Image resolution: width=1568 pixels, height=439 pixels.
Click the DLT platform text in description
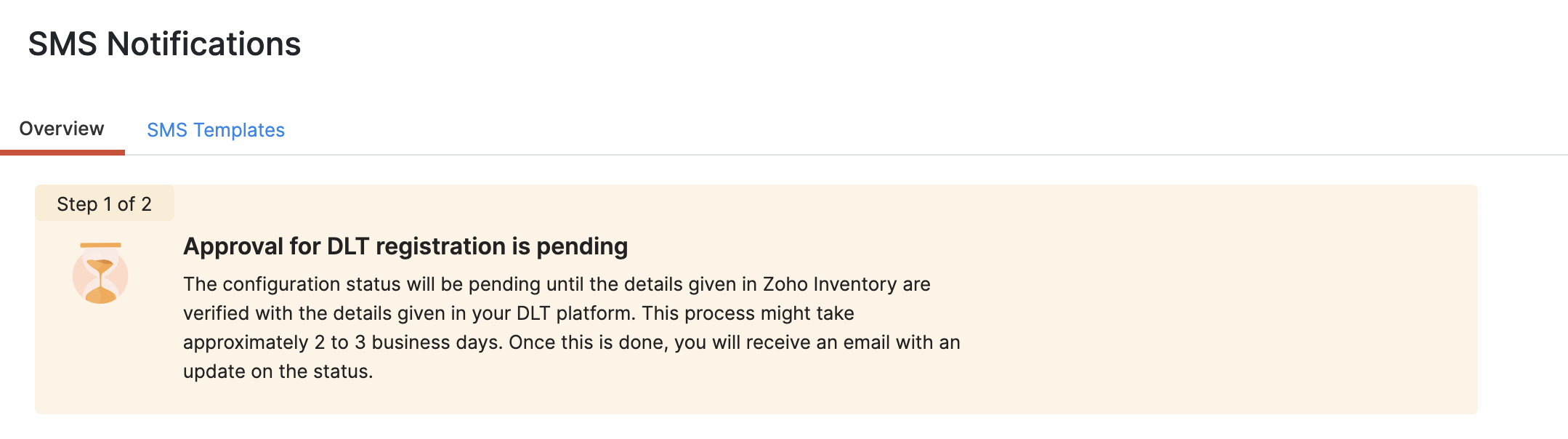pyautogui.click(x=575, y=313)
